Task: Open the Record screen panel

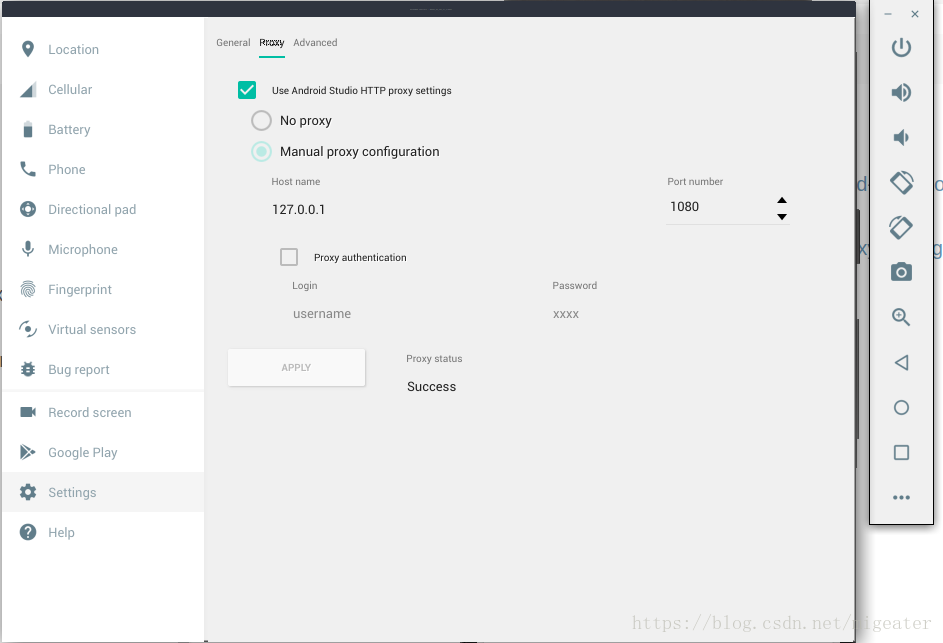Action: click(x=103, y=413)
